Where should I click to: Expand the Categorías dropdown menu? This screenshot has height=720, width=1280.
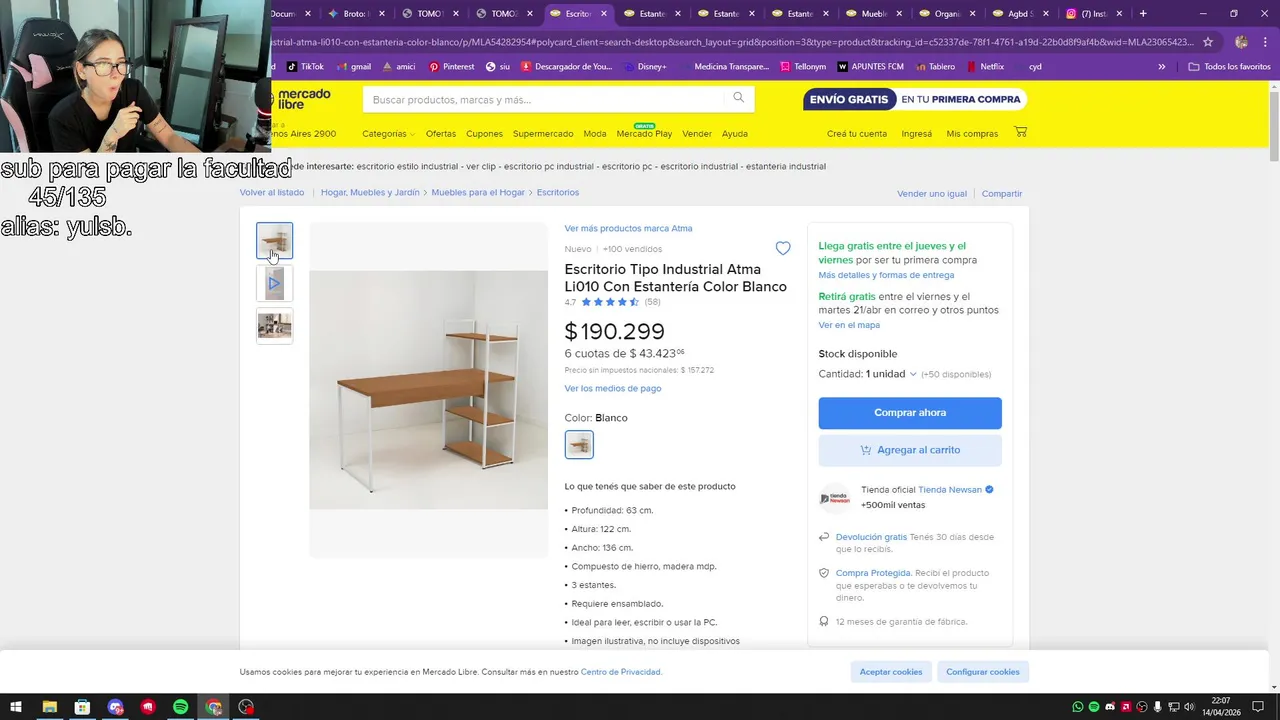pyautogui.click(x=388, y=134)
